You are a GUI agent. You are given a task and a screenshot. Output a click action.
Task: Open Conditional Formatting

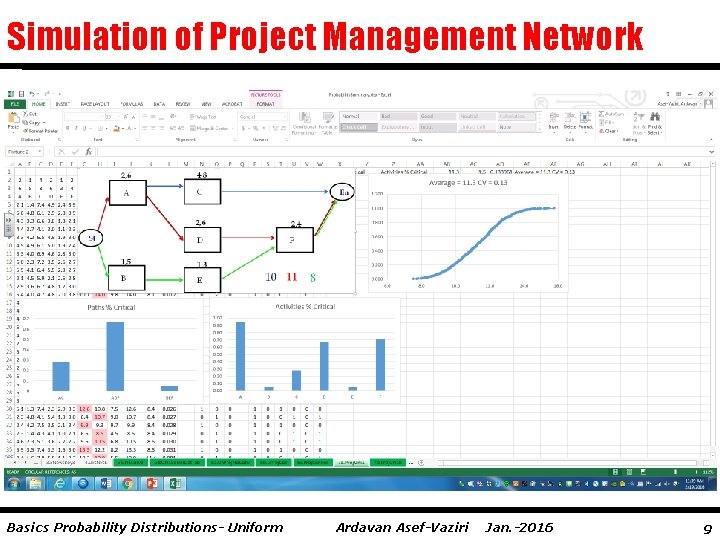(x=304, y=123)
